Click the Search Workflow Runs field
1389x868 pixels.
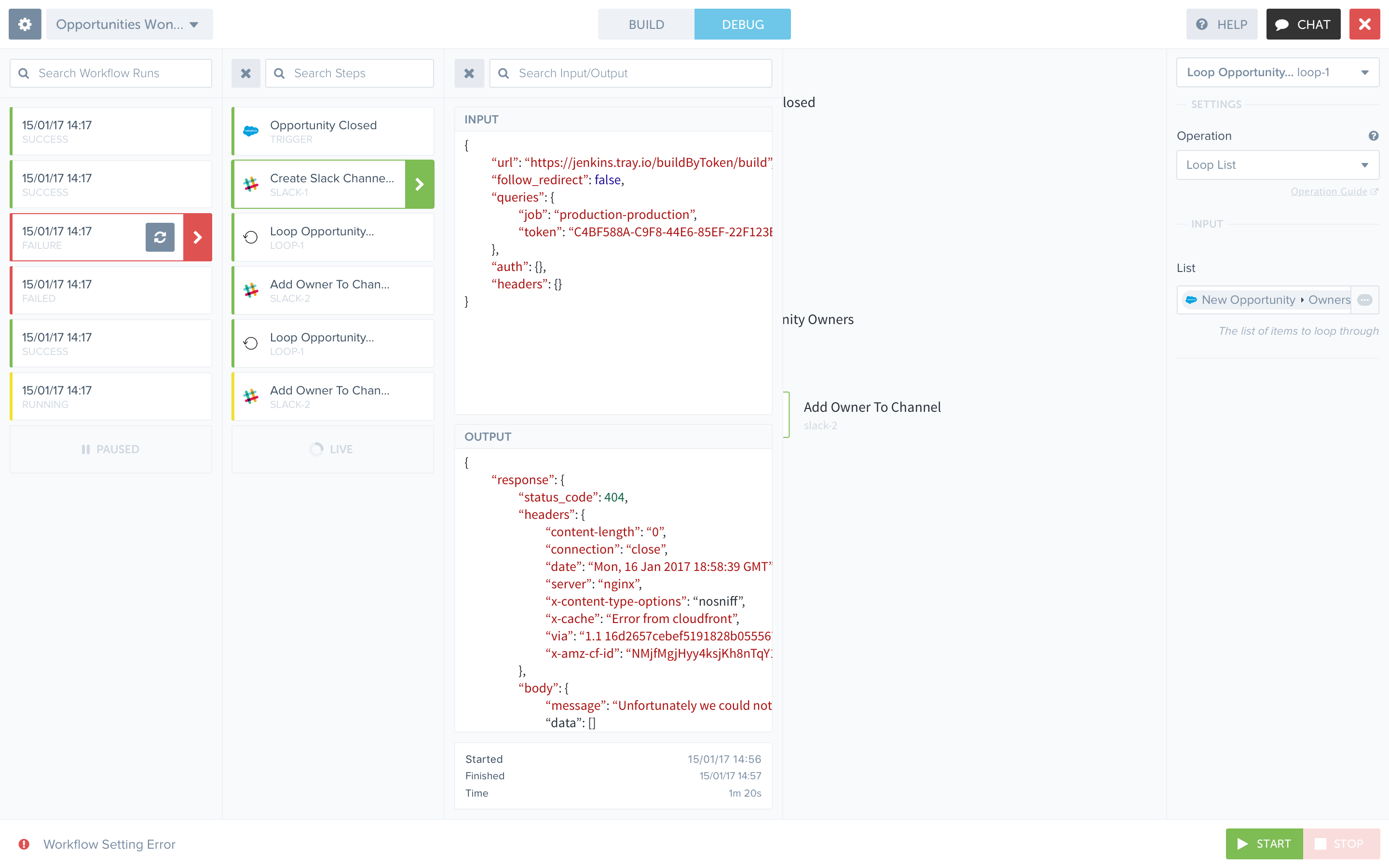[x=111, y=73]
